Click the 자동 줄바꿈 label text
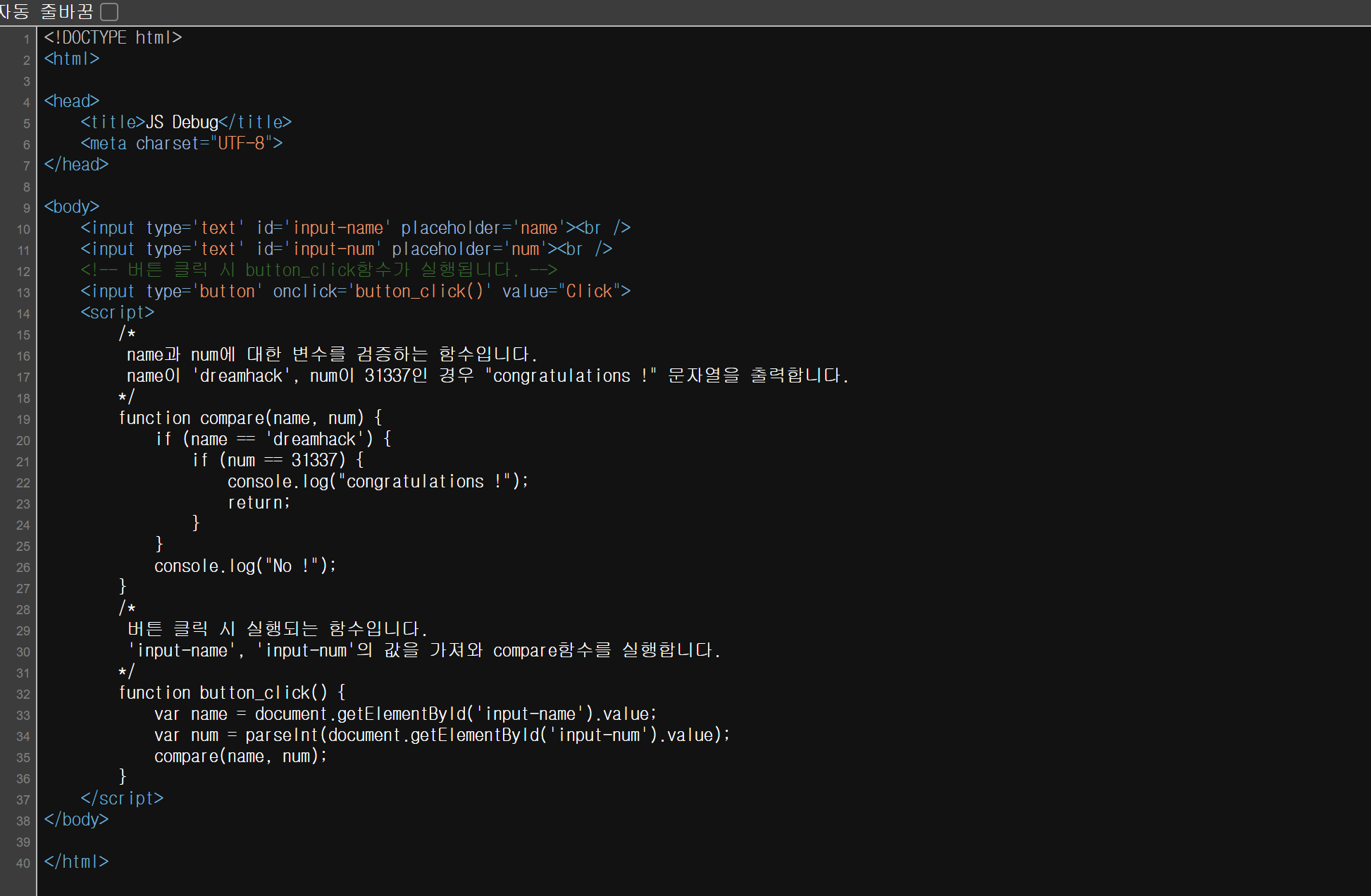1371x896 pixels. click(46, 12)
